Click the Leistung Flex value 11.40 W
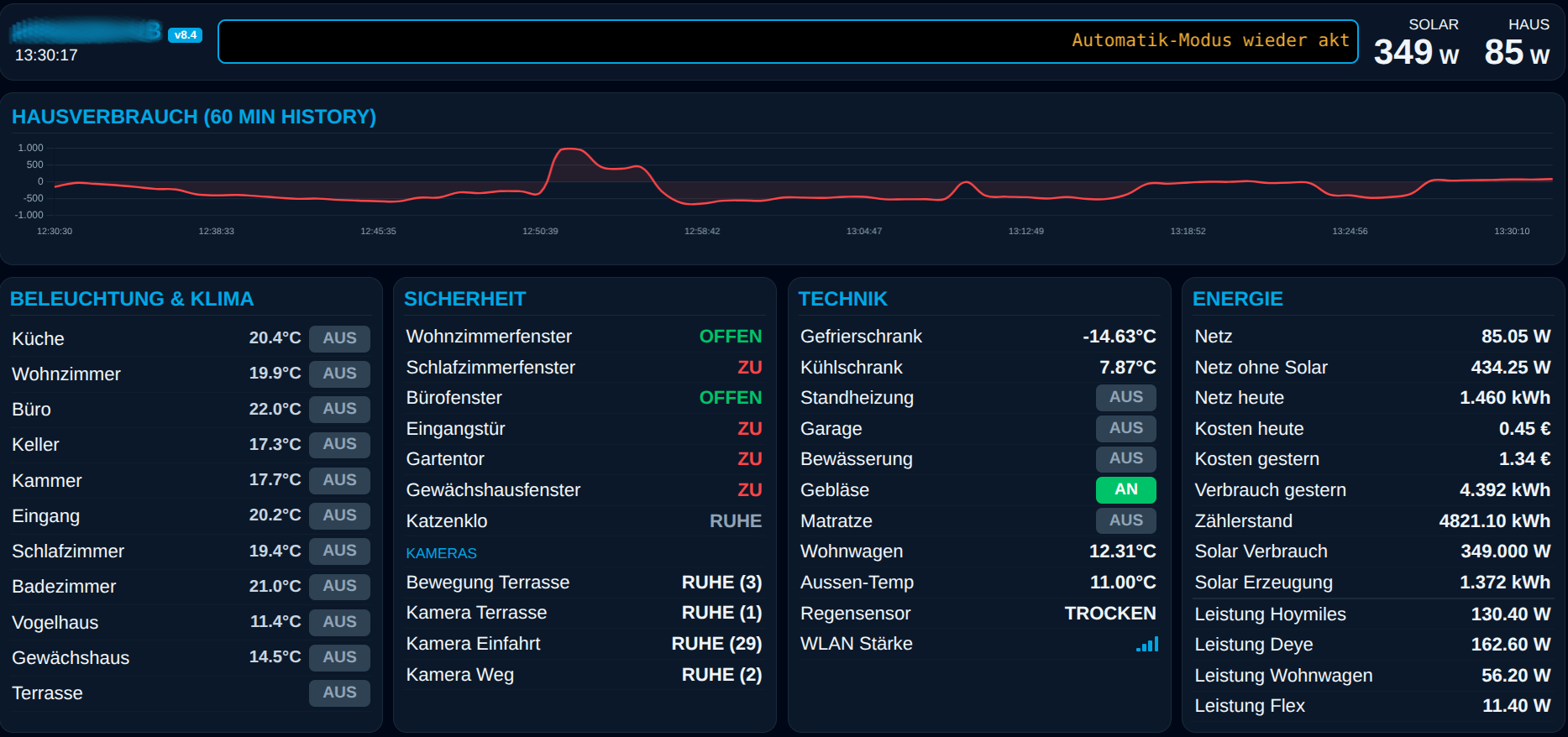The width and height of the screenshot is (1568, 737). pyautogui.click(x=1517, y=706)
